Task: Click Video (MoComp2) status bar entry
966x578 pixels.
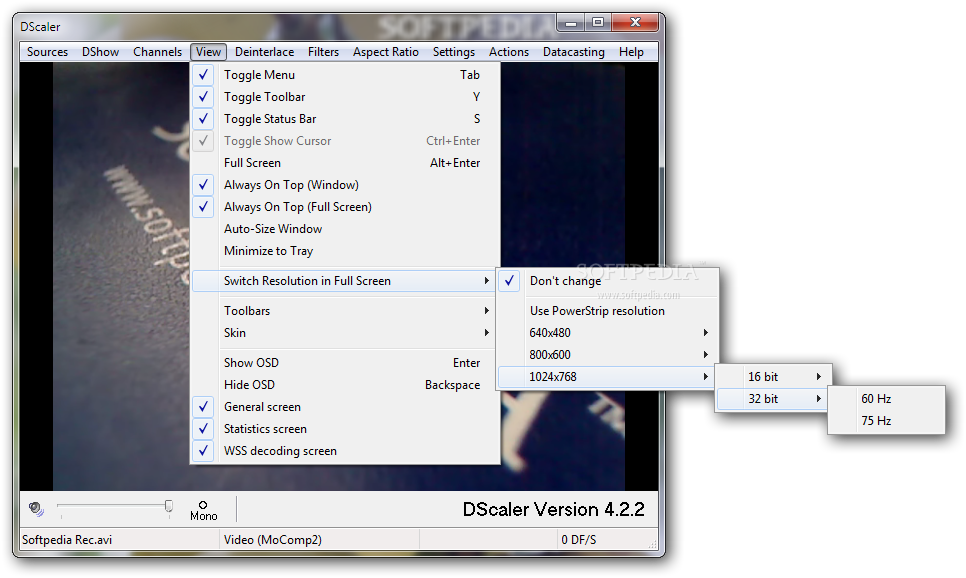Action: point(320,540)
